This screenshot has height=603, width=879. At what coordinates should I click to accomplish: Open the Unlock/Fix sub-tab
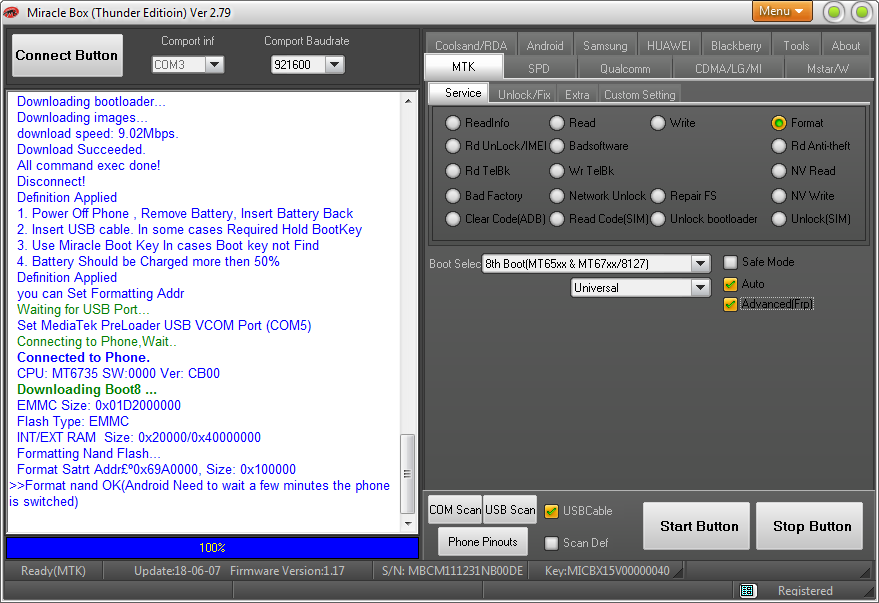[524, 95]
